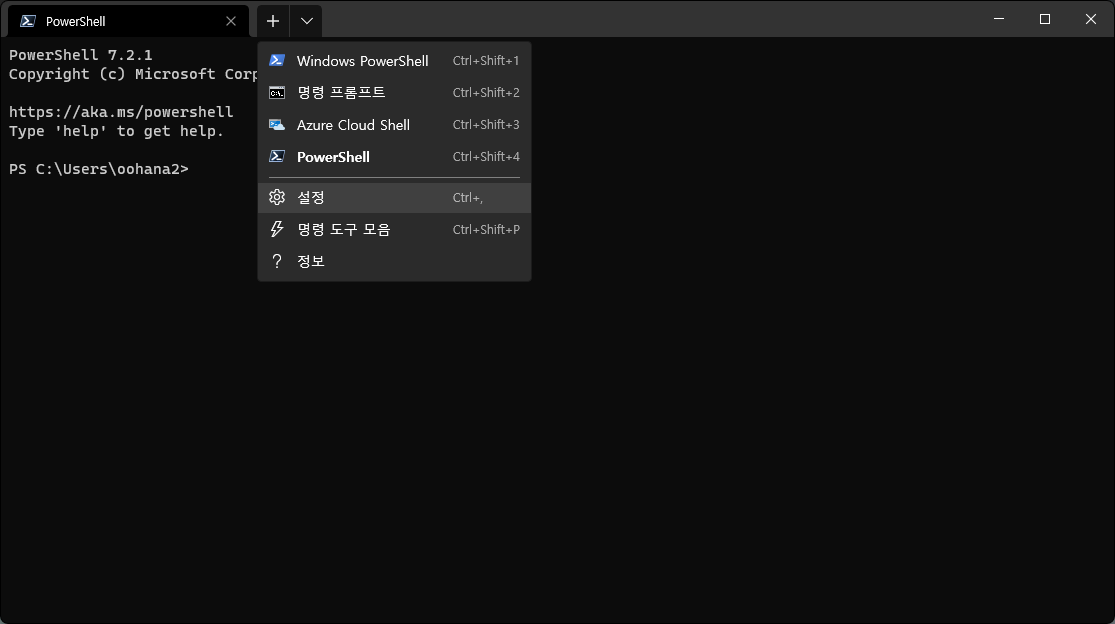Close the terminal window
1115x624 pixels.
pos(1091,19)
